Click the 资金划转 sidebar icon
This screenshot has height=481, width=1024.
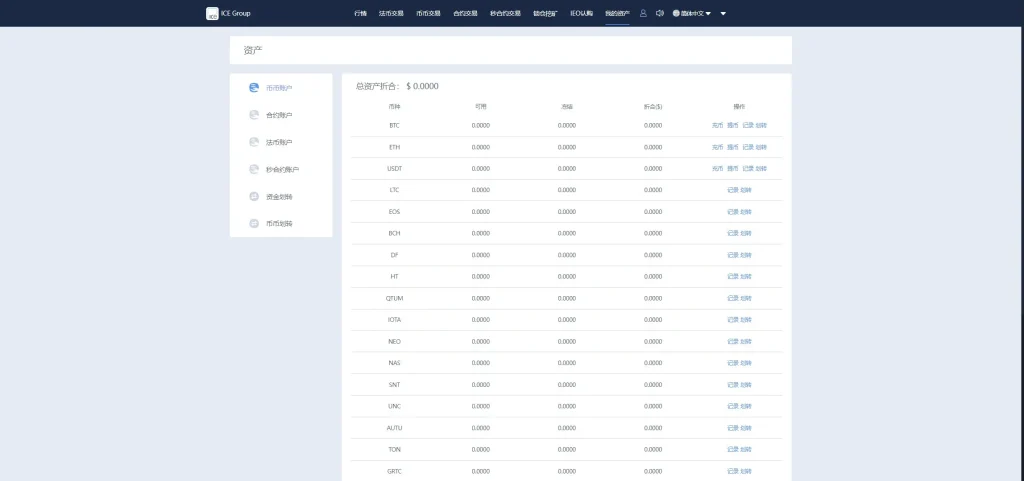click(254, 196)
